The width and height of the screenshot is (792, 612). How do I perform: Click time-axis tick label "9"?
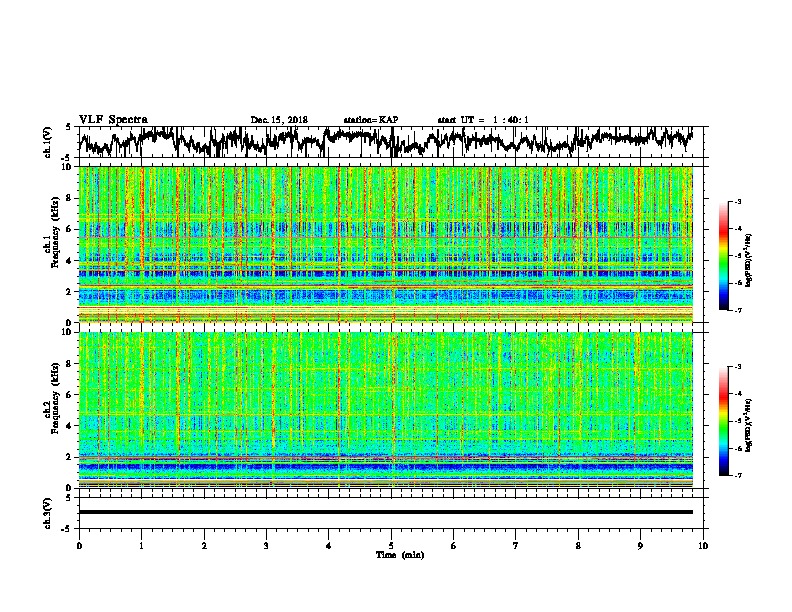click(640, 546)
